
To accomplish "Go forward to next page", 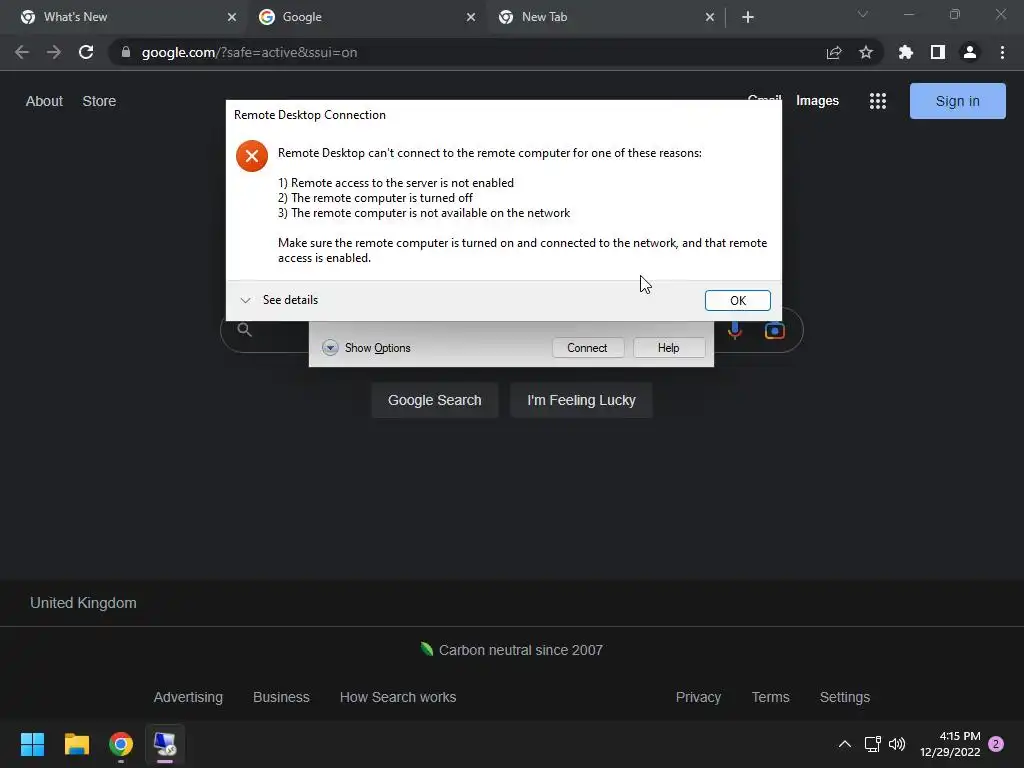I will (x=54, y=52).
